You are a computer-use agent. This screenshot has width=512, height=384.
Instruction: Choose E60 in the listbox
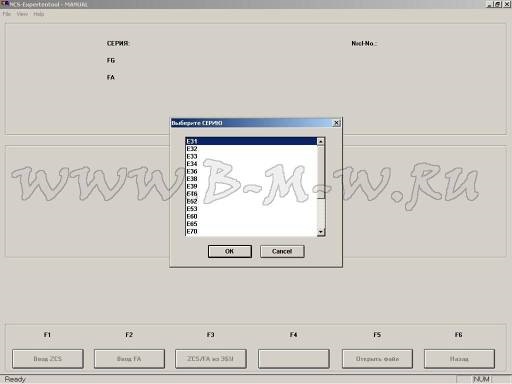(251, 216)
